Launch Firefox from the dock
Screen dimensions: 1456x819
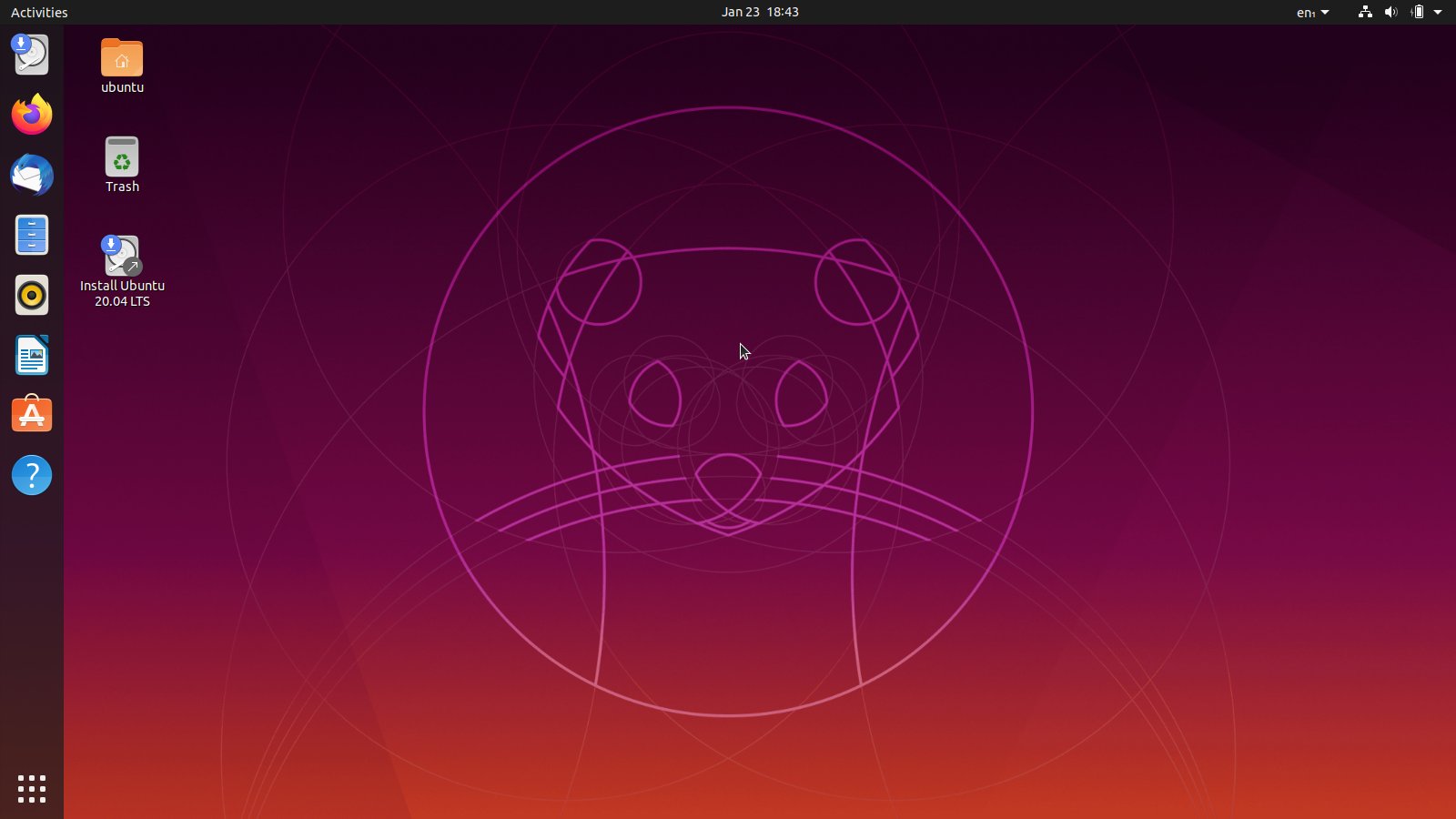pos(32,115)
